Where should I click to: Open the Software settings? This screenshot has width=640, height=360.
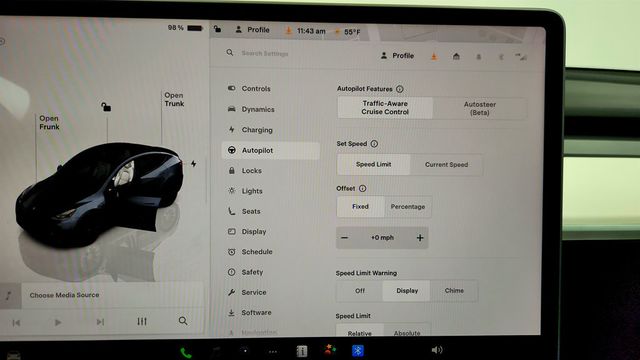249,313
